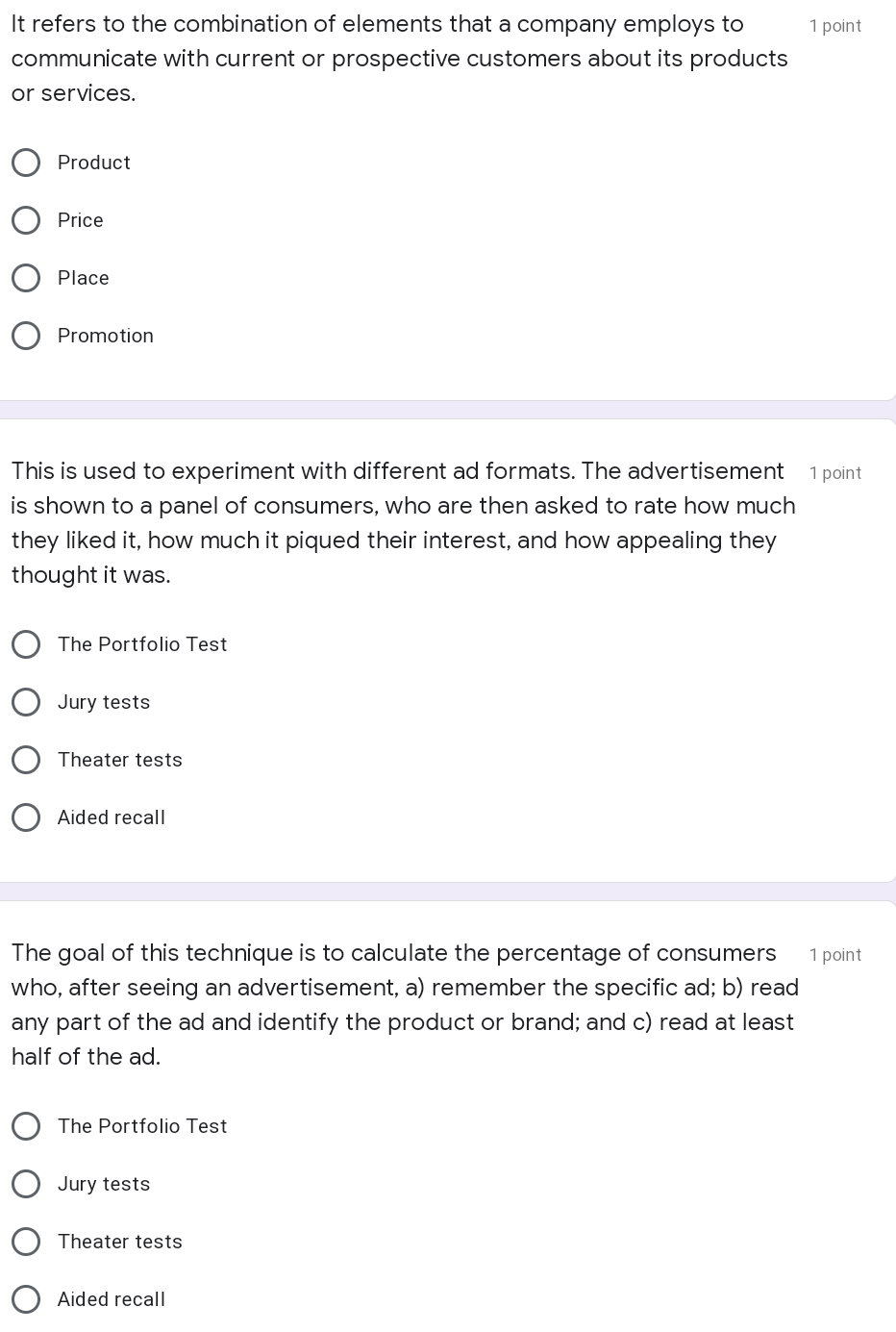Click the Promotion option label text
This screenshot has height=1332, width=896.
point(106,336)
